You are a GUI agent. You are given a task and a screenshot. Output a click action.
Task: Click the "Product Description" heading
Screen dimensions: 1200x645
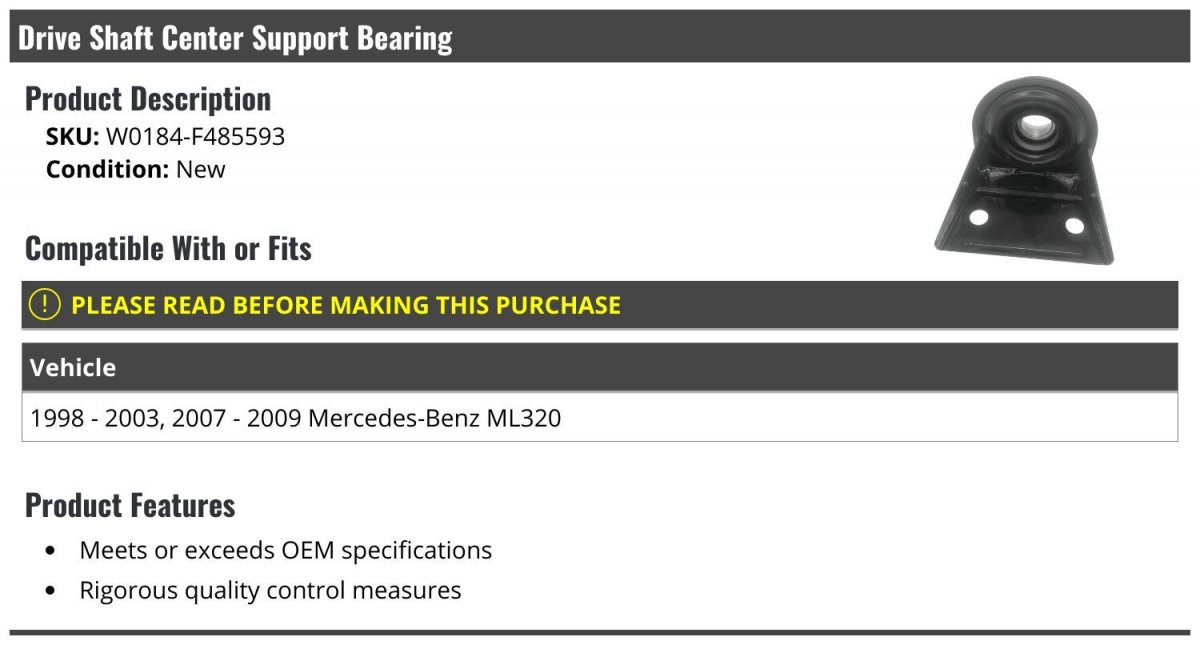click(148, 99)
